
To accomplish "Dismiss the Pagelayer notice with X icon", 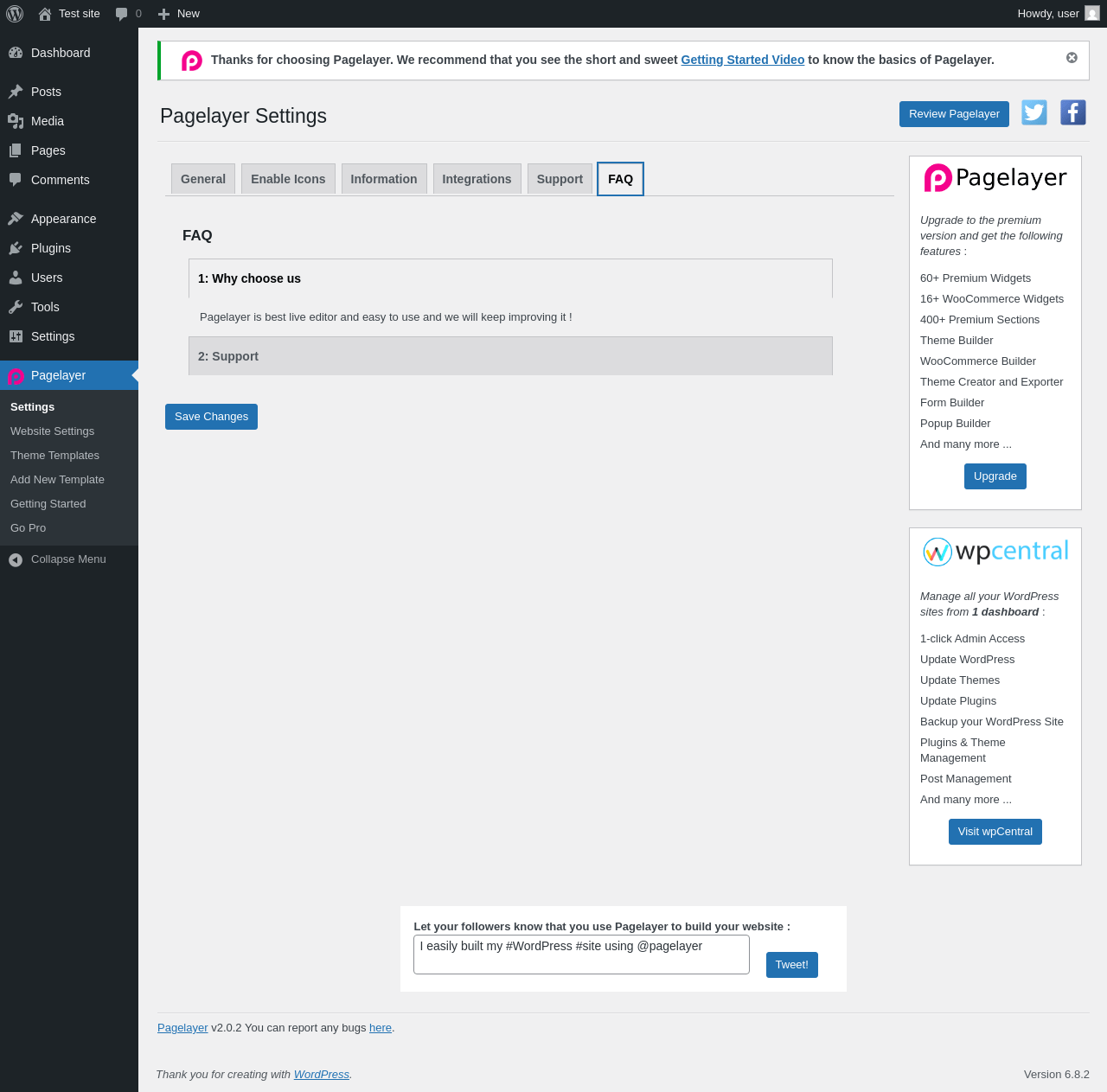I will [1072, 58].
